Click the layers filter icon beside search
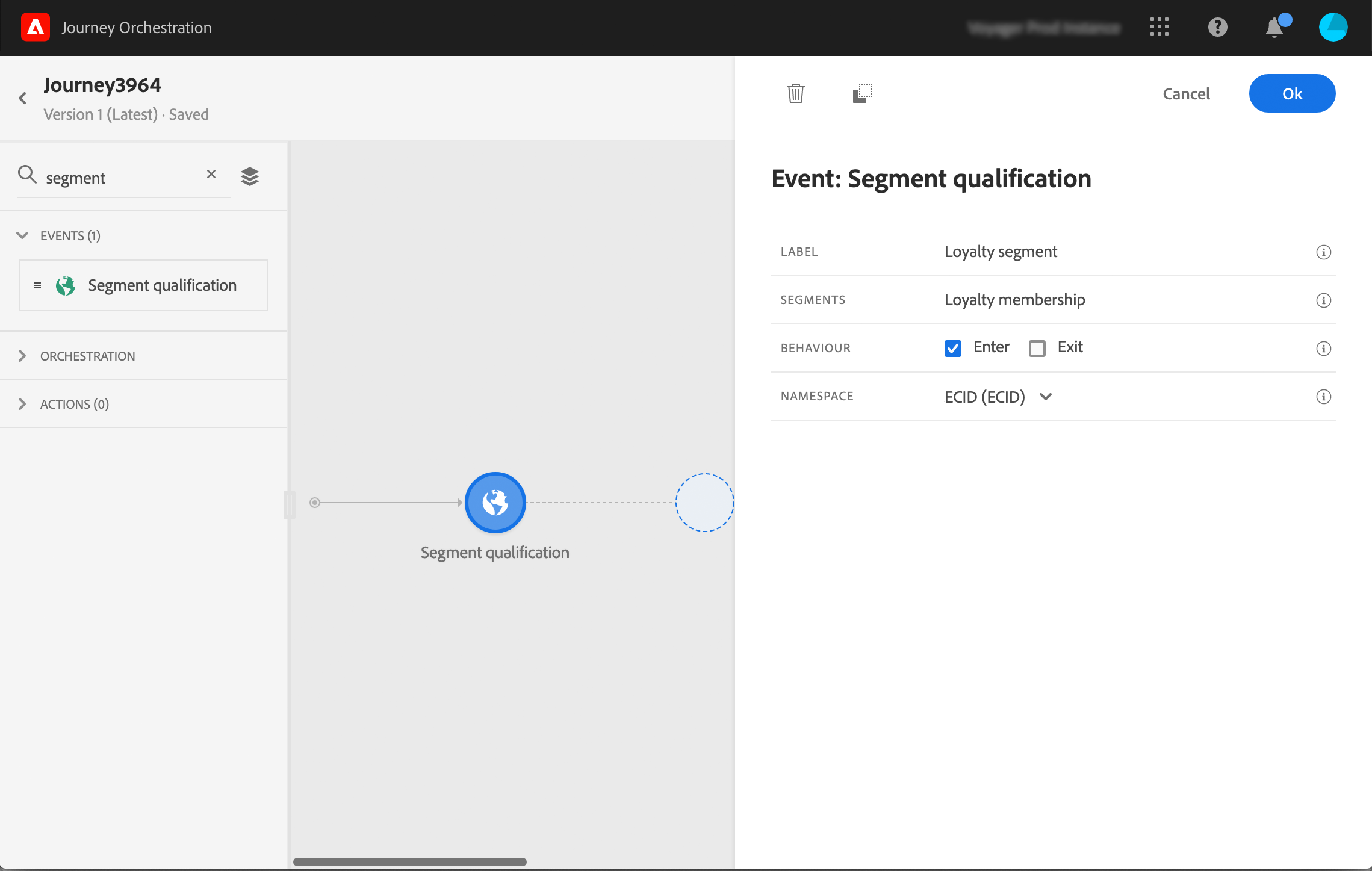The height and width of the screenshot is (871, 1372). 250,176
